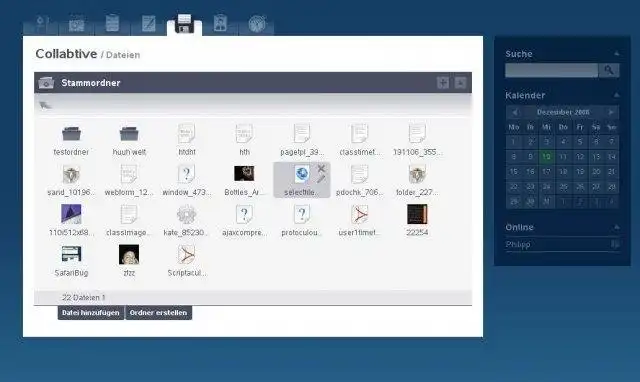Image resolution: width=640 pixels, height=382 pixels.
Task: Collapse the Stammordner panel with the arrow button
Action: [x=460, y=82]
